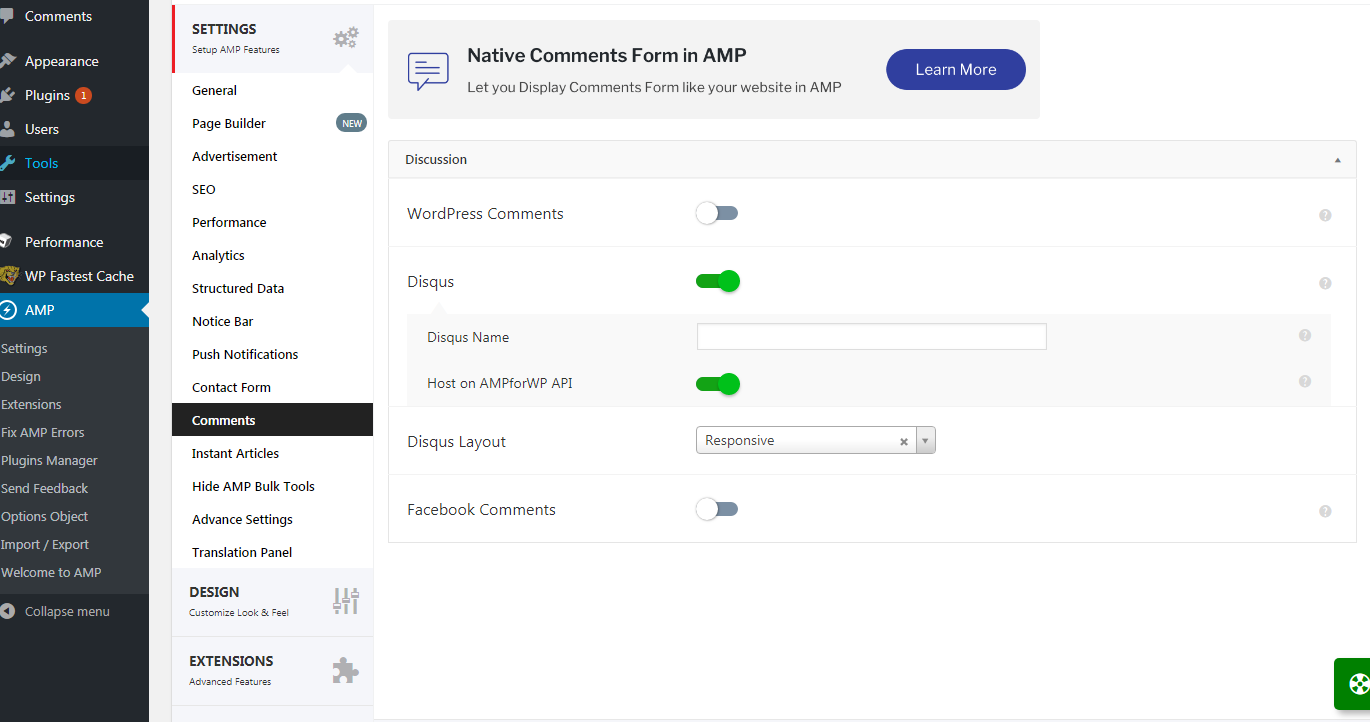Screen dimensions: 1370x722
Task: Click the help icon for Facebook Comments
Action: pos(1325,511)
